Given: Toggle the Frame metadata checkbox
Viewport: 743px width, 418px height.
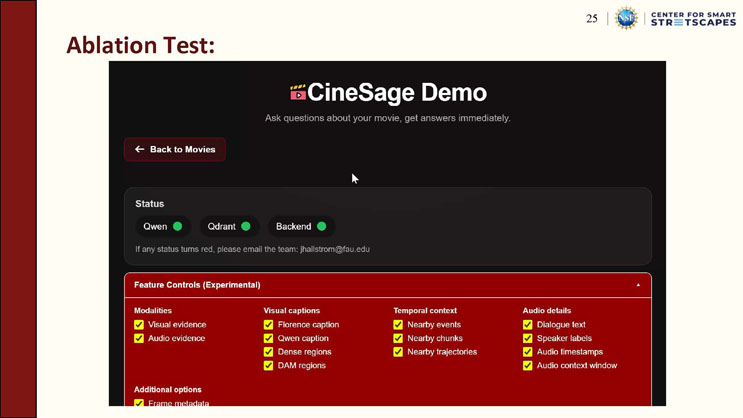Looking at the screenshot, I should (x=139, y=403).
